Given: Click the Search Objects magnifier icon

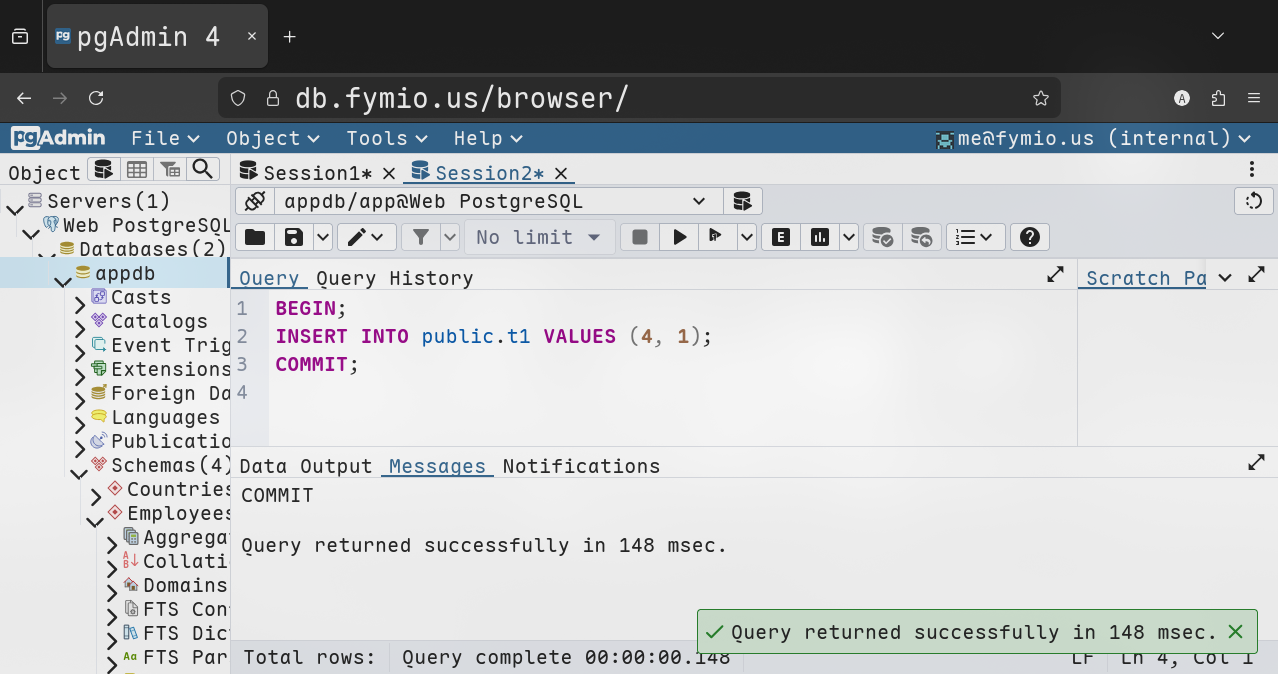Looking at the screenshot, I should click(x=203, y=169).
